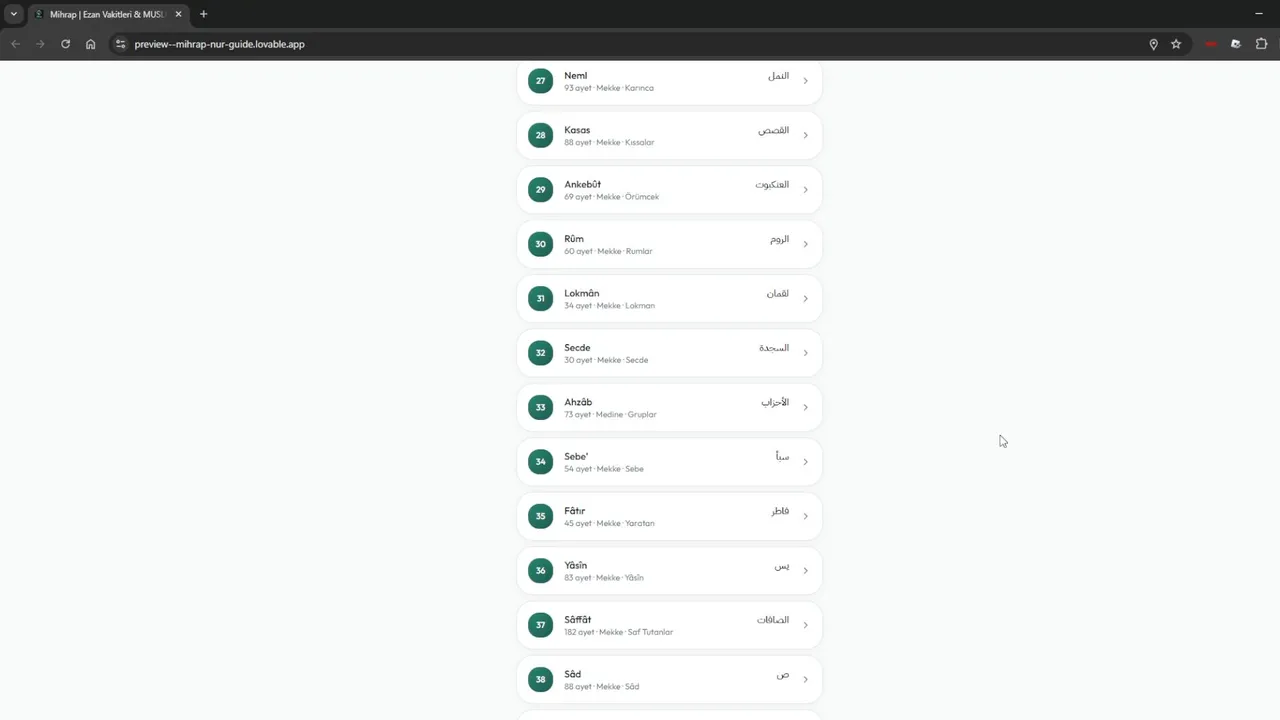Image resolution: width=1280 pixels, height=720 pixels.
Task: Select the Rûm surah title
Action: click(x=574, y=239)
